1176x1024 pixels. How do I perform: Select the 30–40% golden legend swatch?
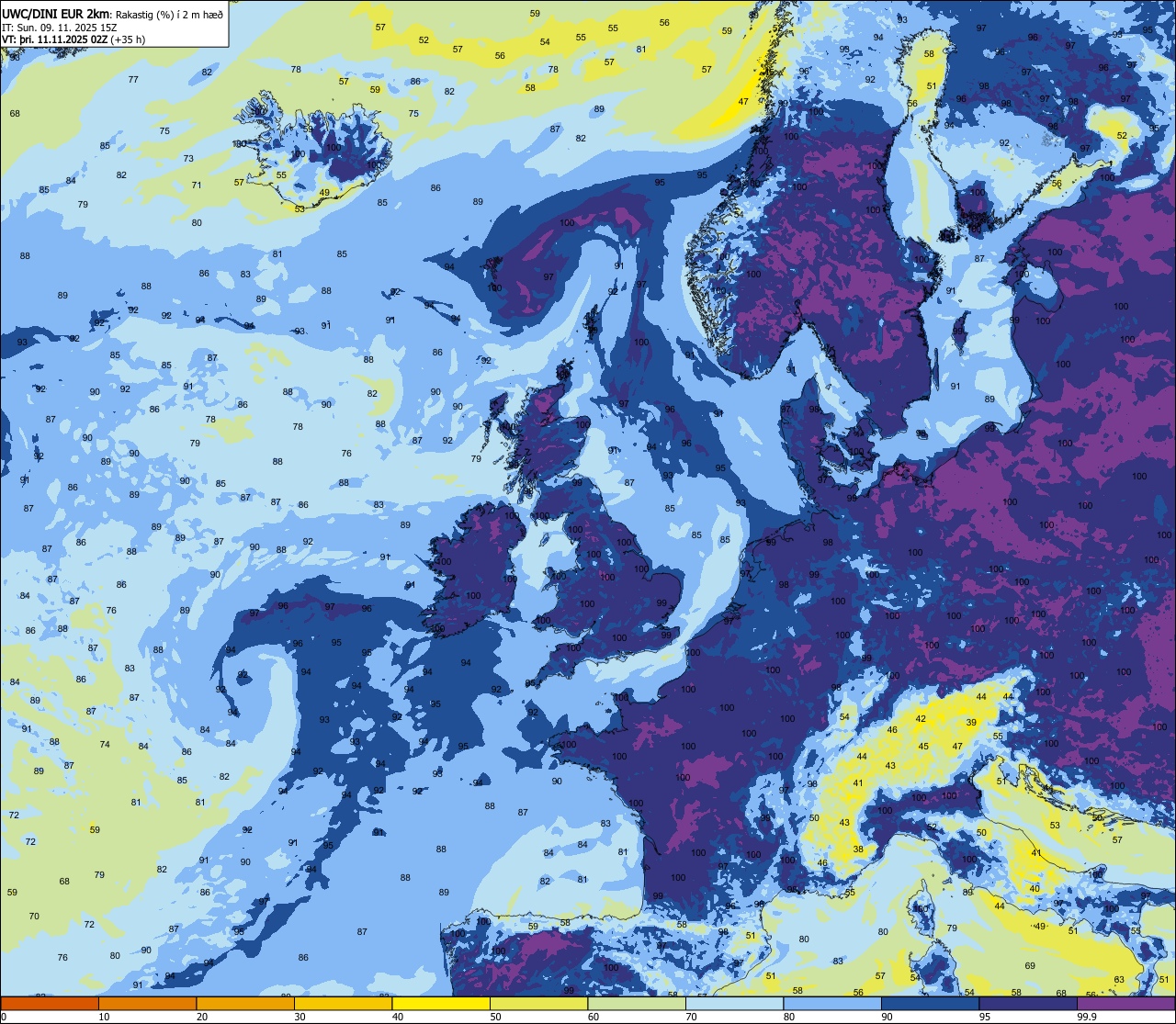(x=343, y=1003)
